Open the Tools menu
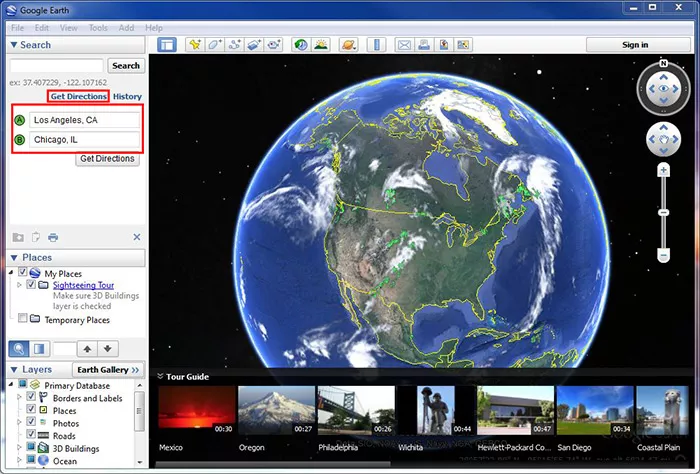 click(98, 28)
